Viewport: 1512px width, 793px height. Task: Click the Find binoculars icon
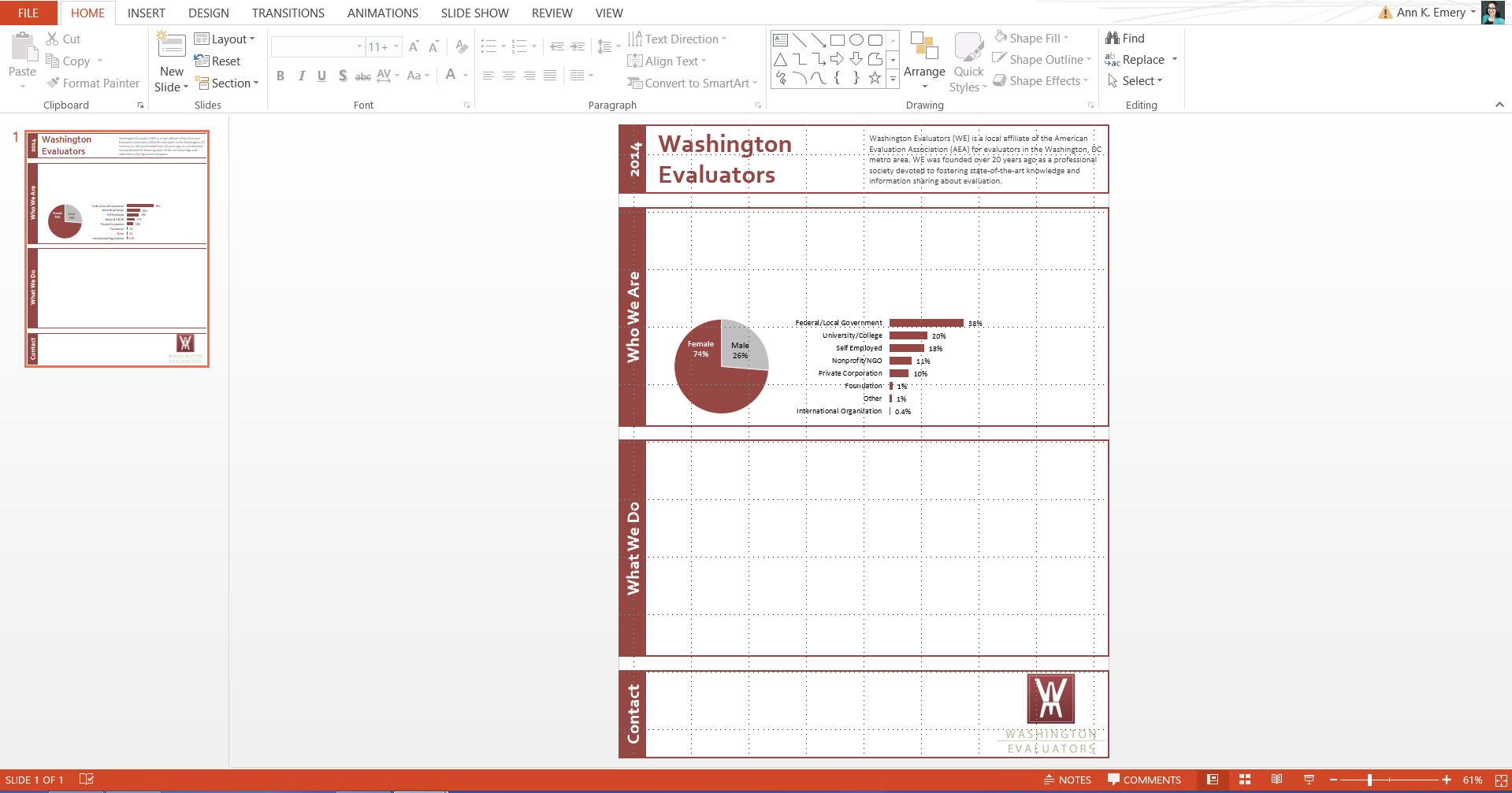coord(1113,38)
